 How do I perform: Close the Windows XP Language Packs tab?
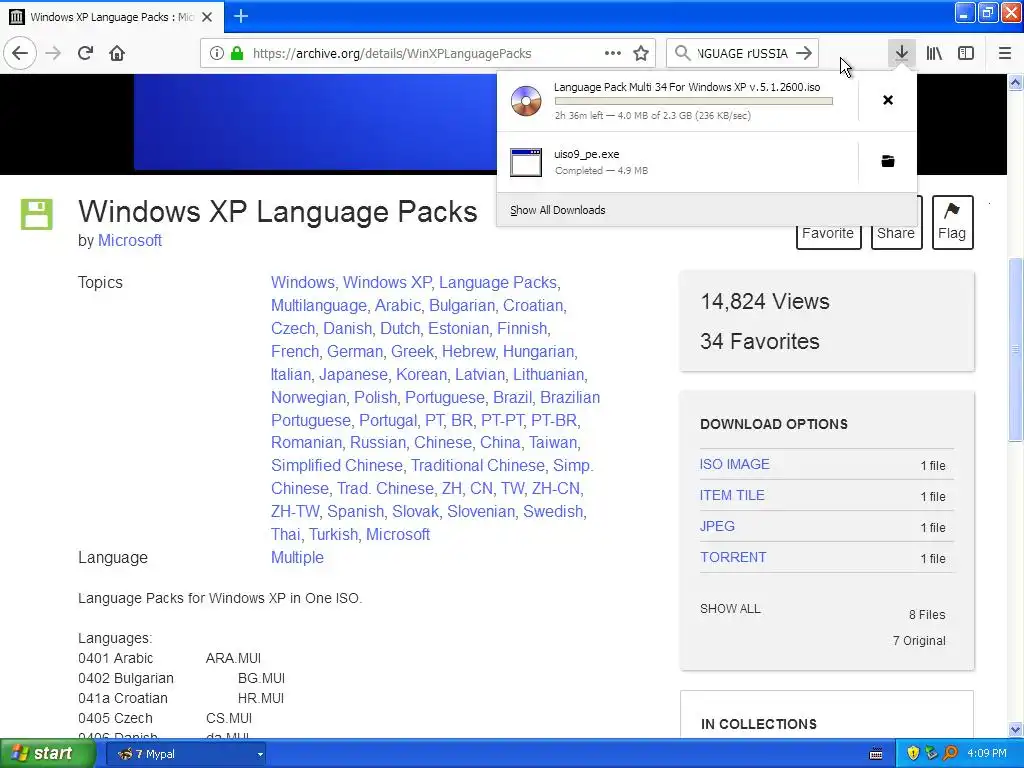(x=207, y=17)
